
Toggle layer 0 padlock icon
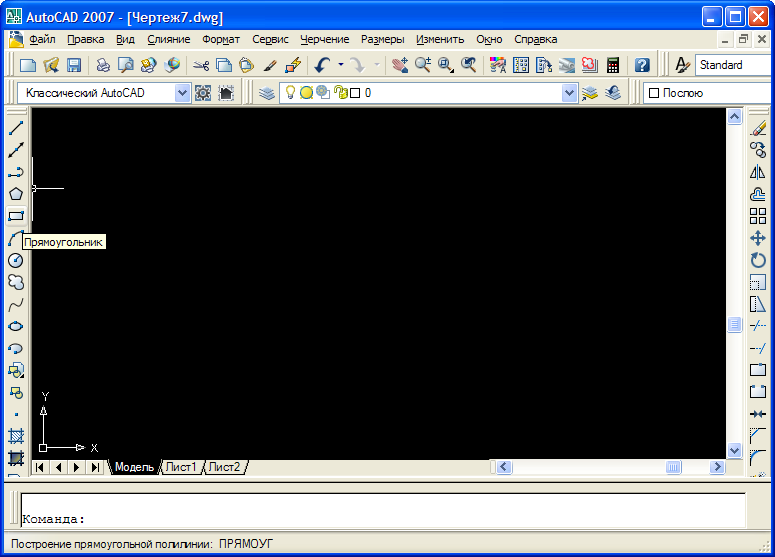(x=340, y=92)
